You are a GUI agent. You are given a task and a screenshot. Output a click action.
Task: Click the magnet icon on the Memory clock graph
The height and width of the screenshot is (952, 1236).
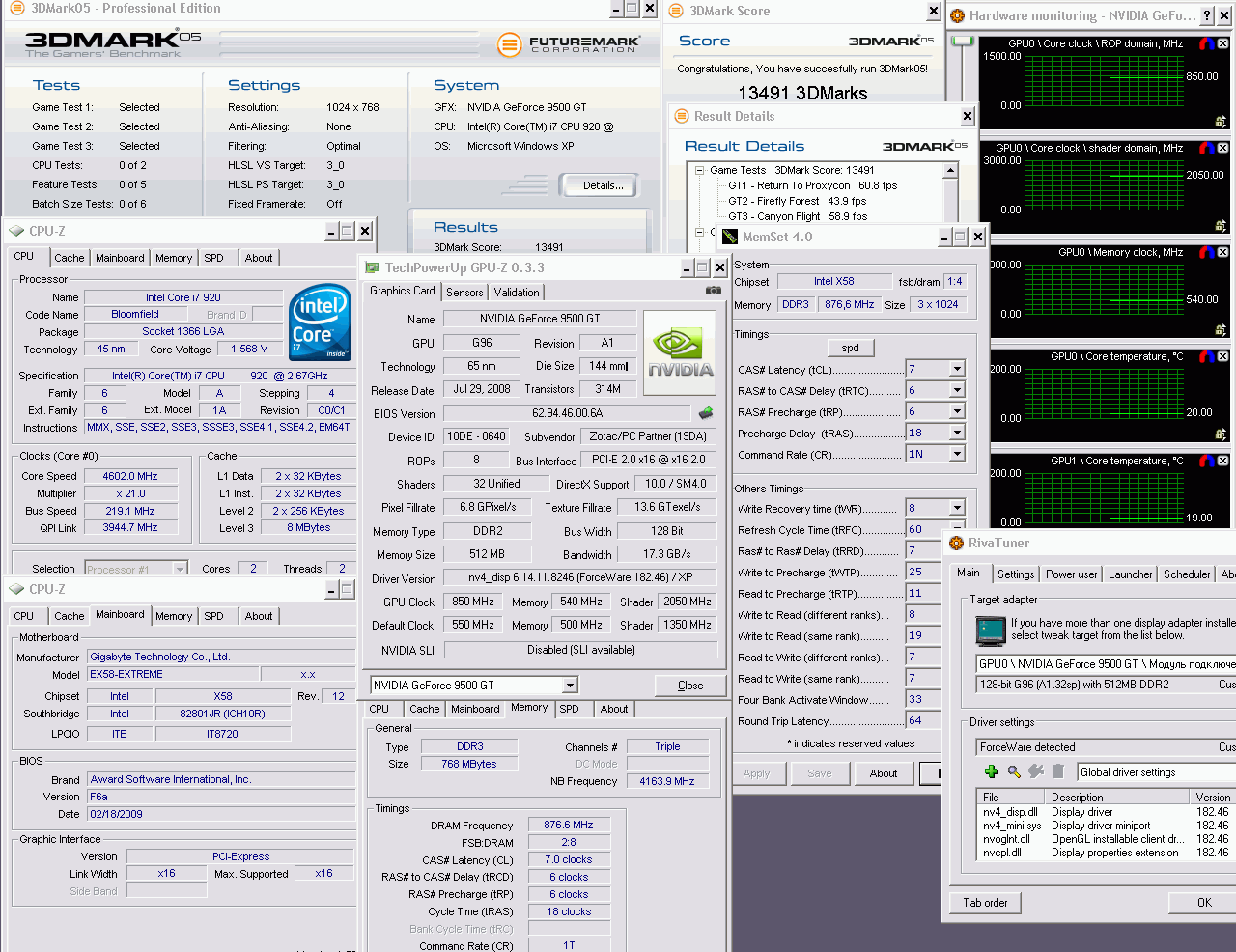[x=1207, y=252]
